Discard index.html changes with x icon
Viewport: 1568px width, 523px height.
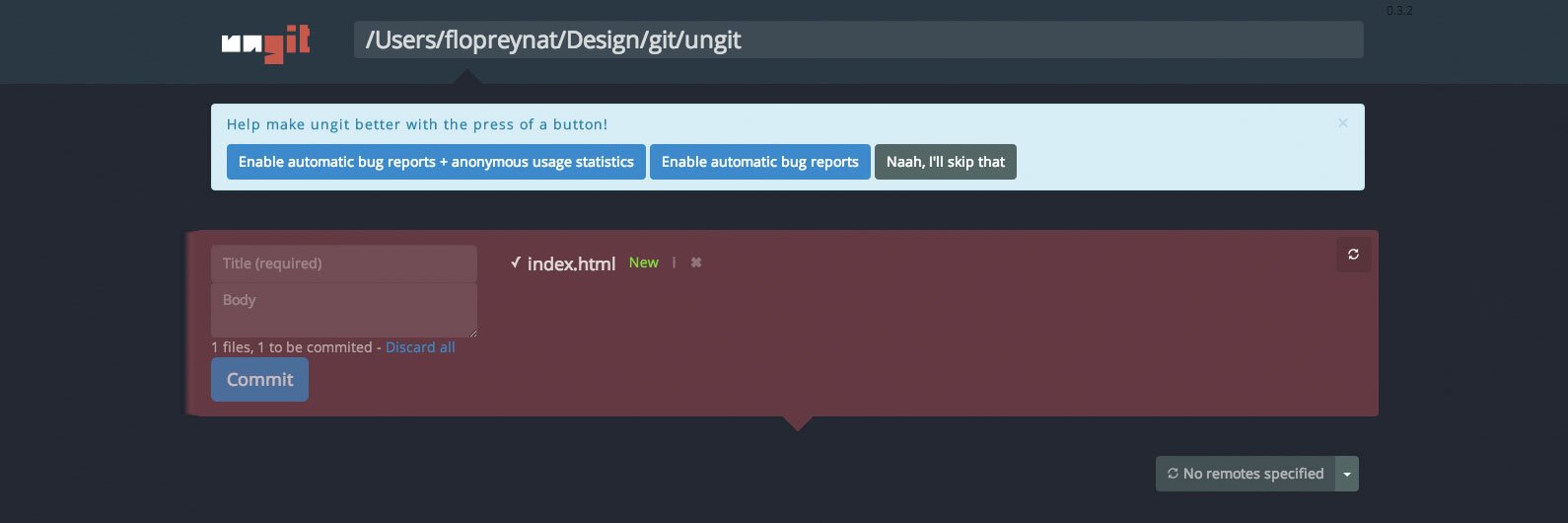pyautogui.click(x=696, y=262)
